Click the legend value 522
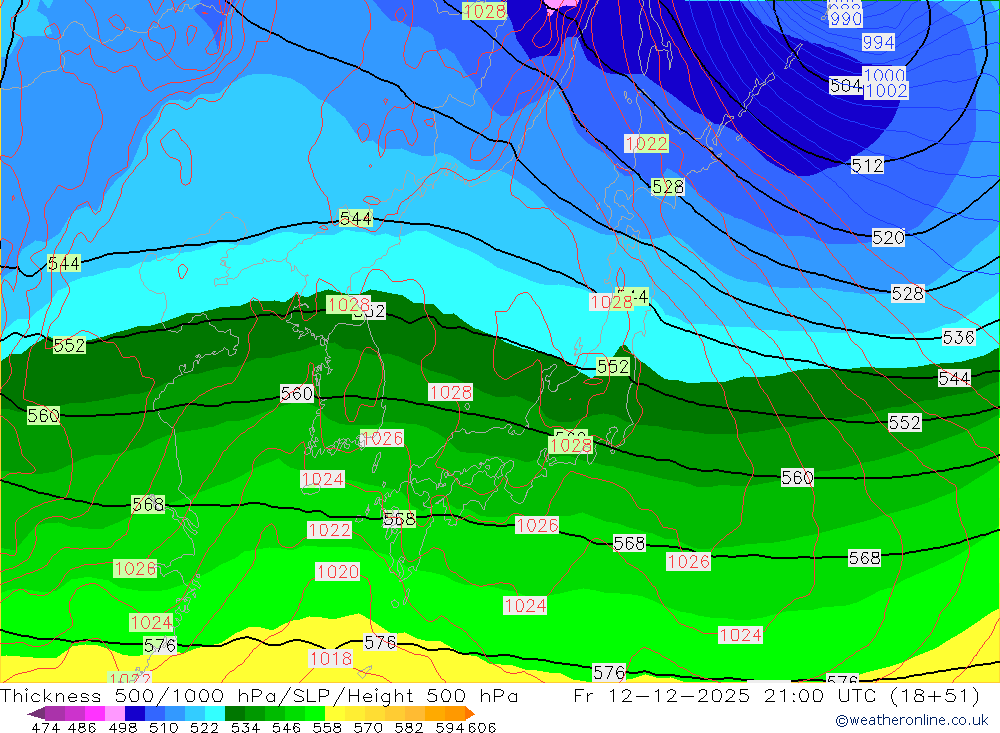Image resolution: width=1000 pixels, height=733 pixels. coord(204,727)
